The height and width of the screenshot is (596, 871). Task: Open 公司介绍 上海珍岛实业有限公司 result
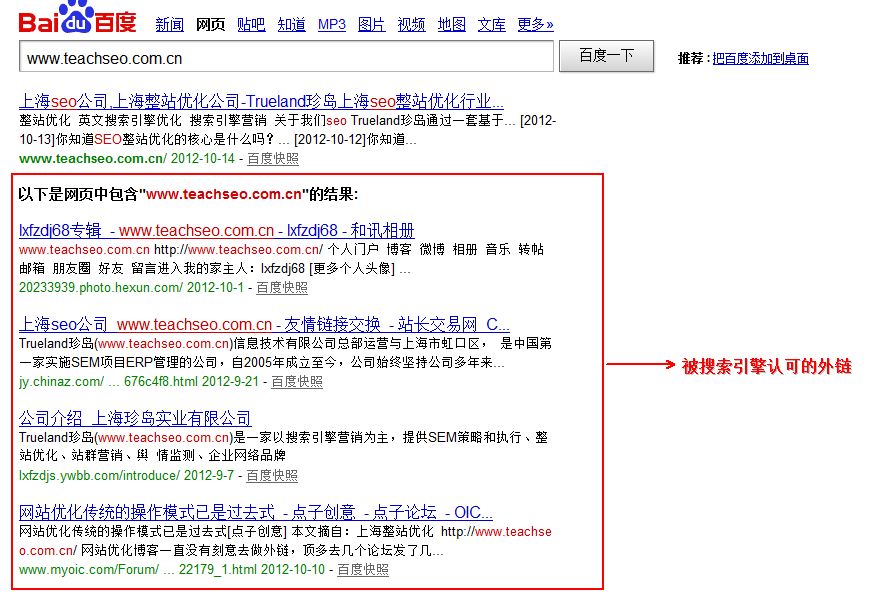(x=135, y=418)
